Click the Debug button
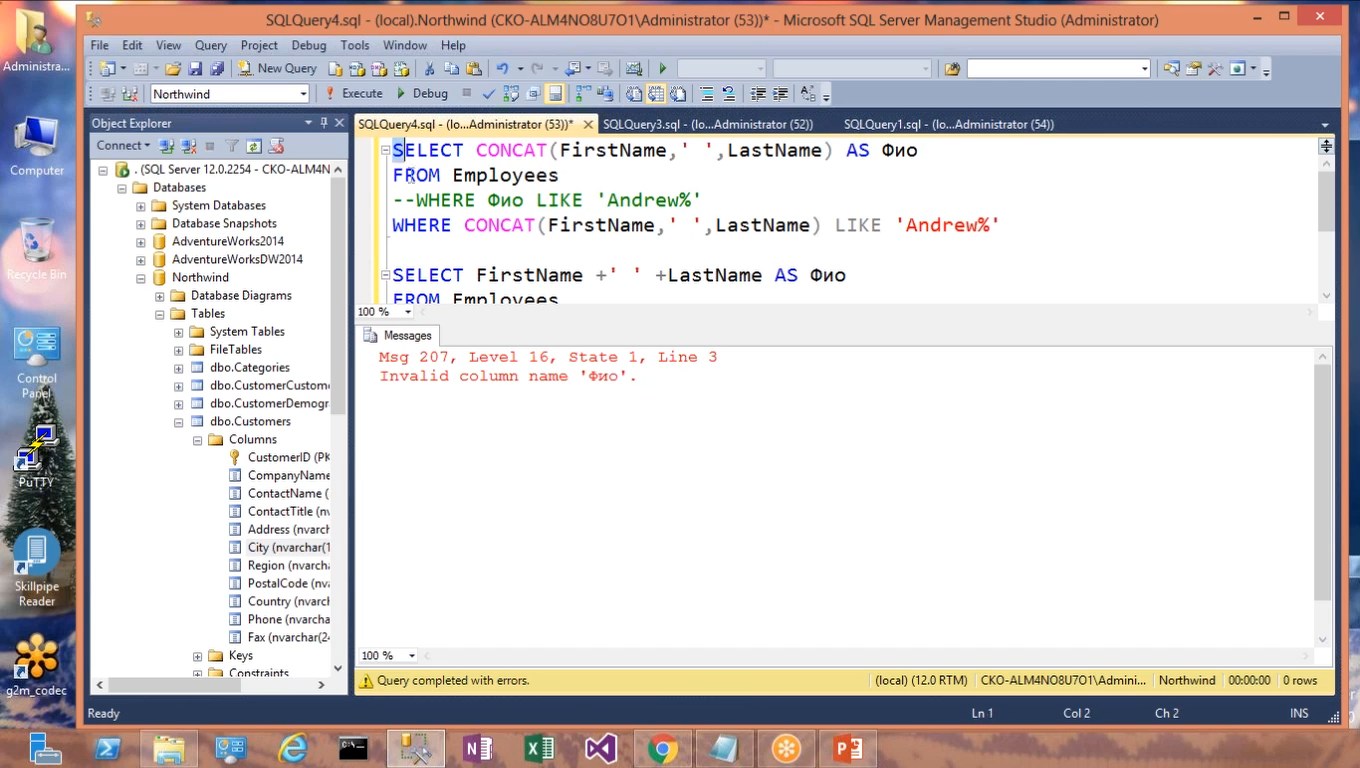 click(421, 93)
